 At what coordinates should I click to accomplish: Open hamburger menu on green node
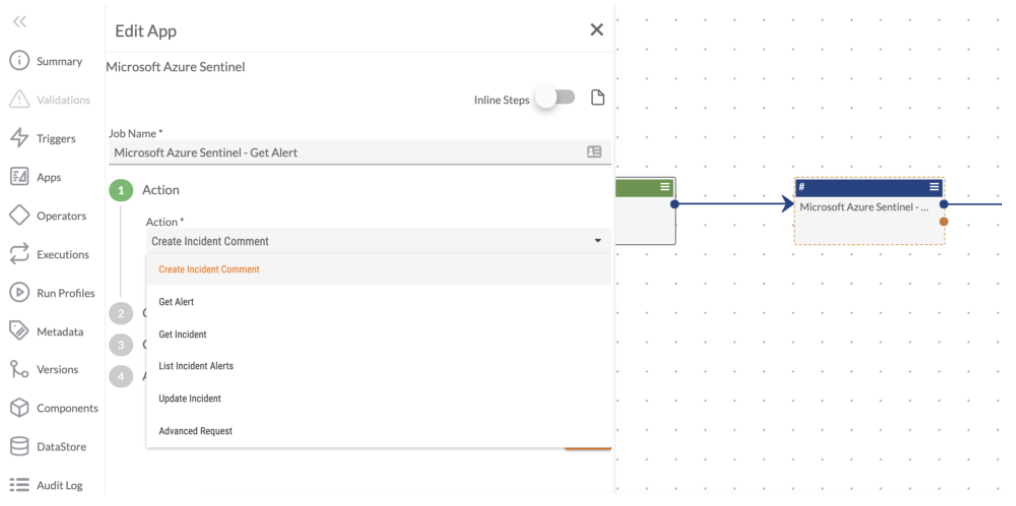tap(665, 187)
